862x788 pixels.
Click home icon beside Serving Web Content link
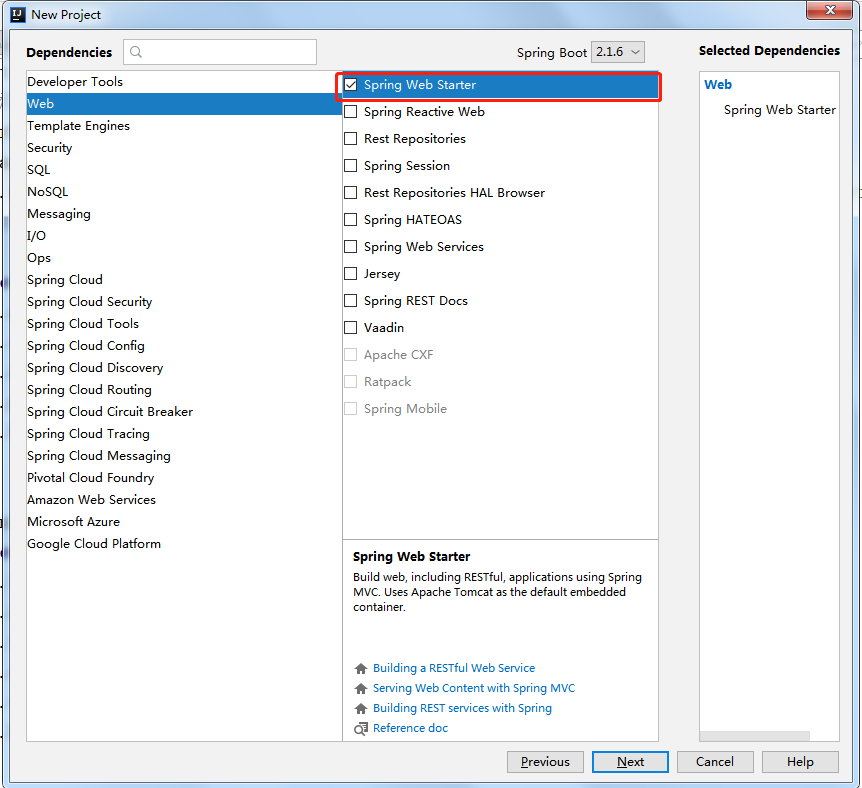361,688
